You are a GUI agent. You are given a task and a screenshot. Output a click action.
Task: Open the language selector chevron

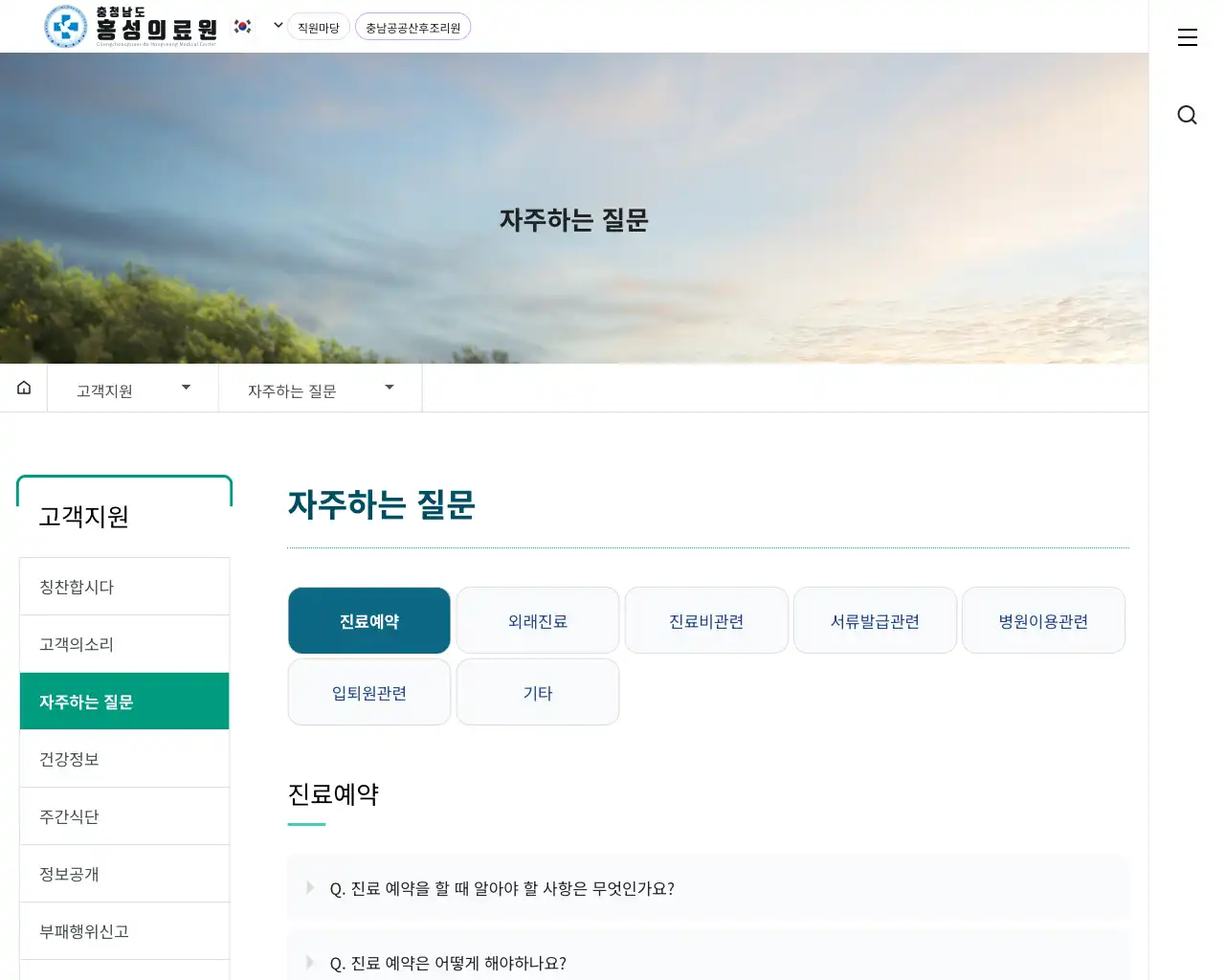coord(278,26)
